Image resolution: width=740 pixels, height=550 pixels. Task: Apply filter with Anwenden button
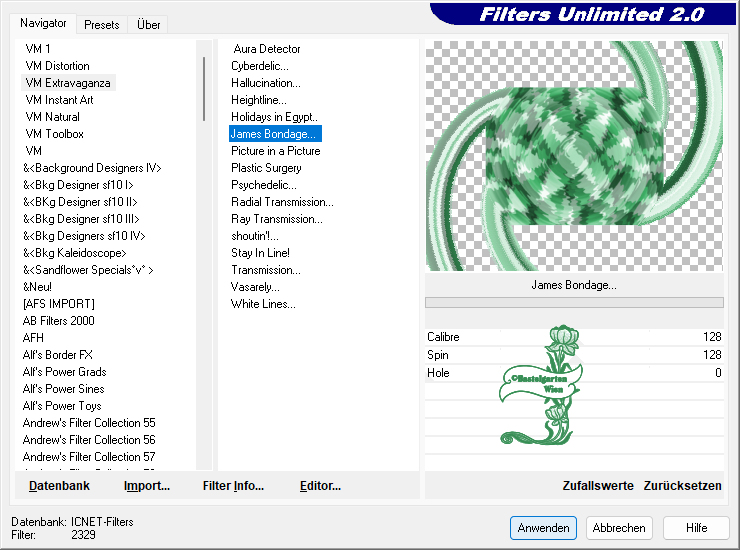(543, 528)
